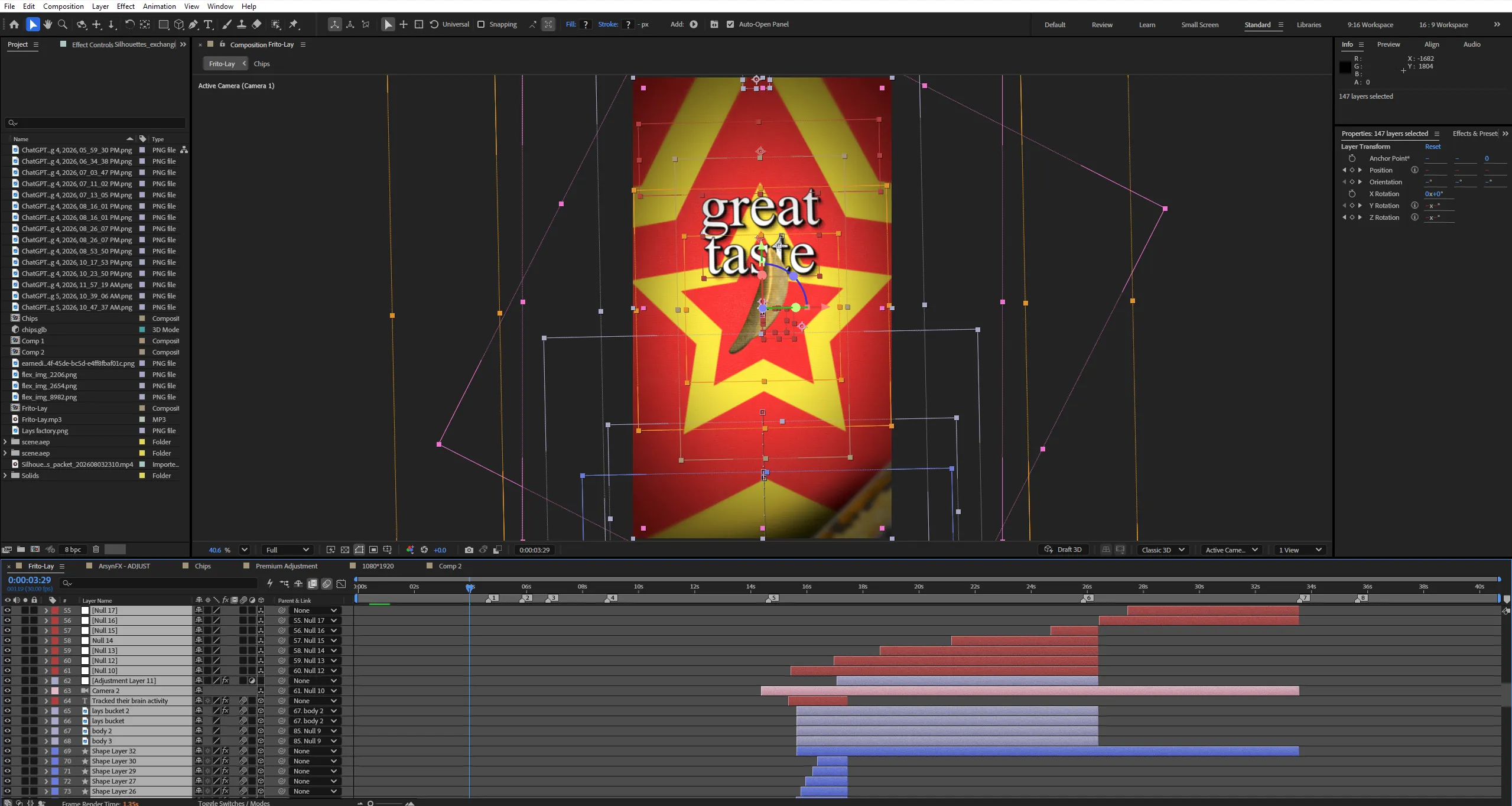Click the 8 bpc color depth button
1512x806 pixels.
click(x=73, y=550)
